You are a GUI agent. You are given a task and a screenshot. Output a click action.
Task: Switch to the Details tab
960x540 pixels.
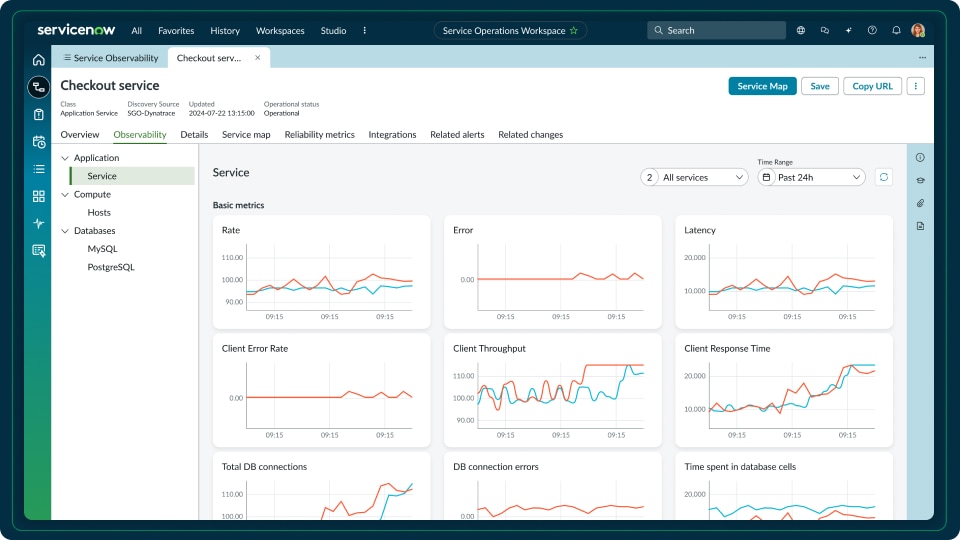[x=194, y=135]
